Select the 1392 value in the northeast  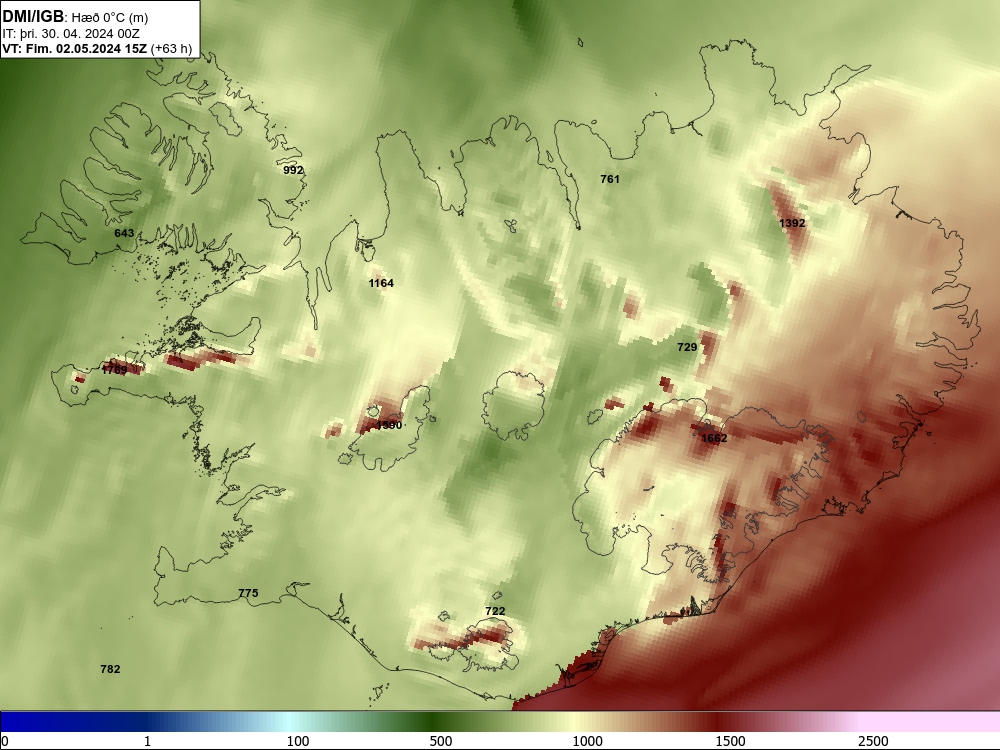(792, 223)
